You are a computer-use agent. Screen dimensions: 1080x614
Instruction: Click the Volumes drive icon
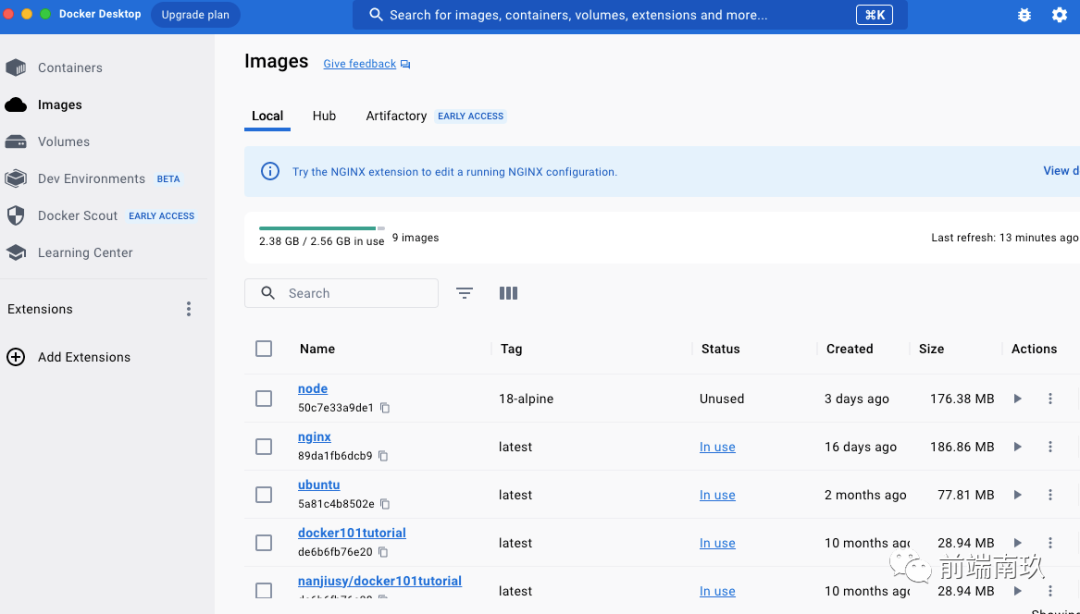click(16, 142)
